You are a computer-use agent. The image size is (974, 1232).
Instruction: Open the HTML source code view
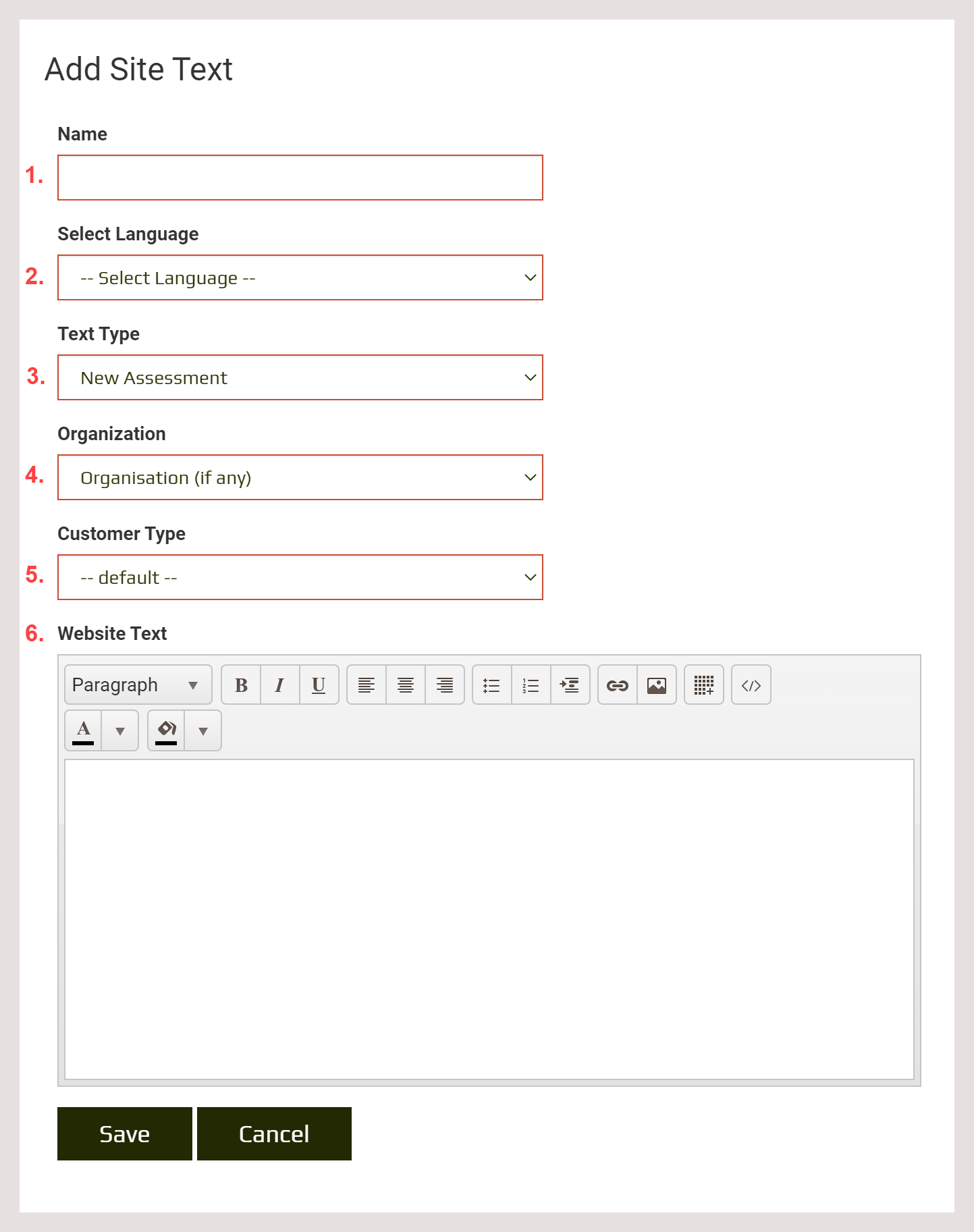pyautogui.click(x=751, y=685)
